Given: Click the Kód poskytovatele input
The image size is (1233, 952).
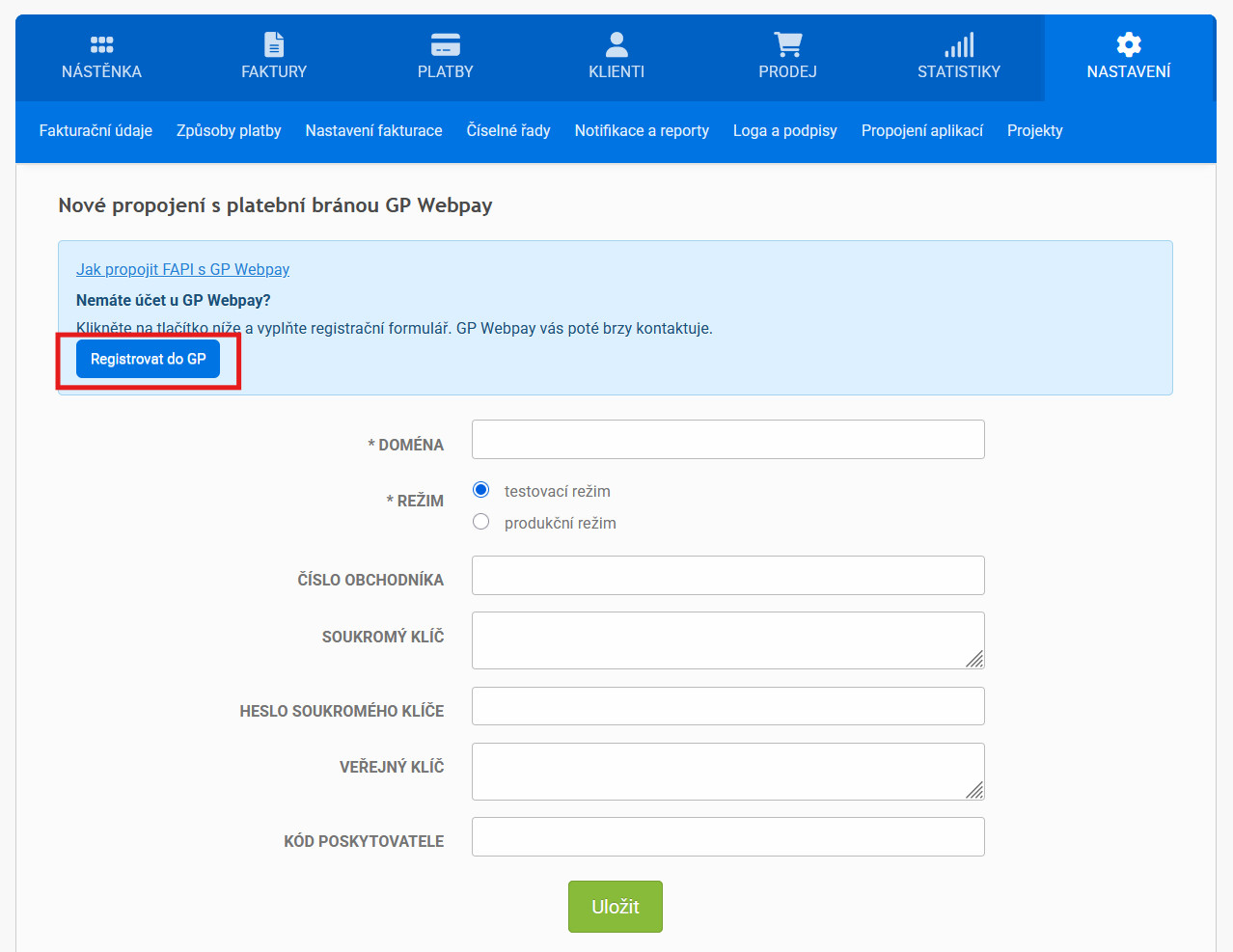Looking at the screenshot, I should [728, 837].
